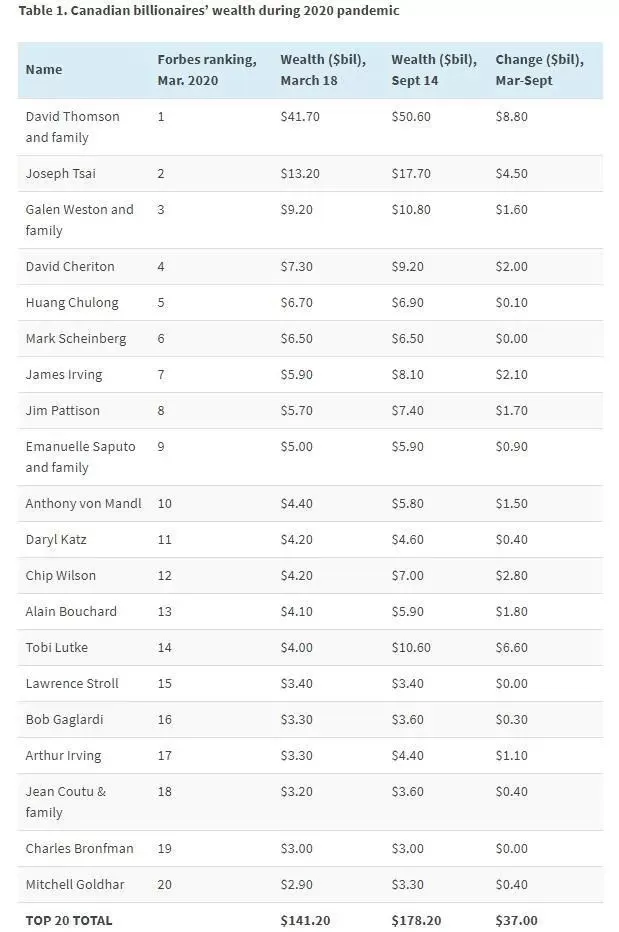The height and width of the screenshot is (932, 619).
Task: Click Tobi Lutke's $10.60 September wealth
Action: pyautogui.click(x=411, y=647)
